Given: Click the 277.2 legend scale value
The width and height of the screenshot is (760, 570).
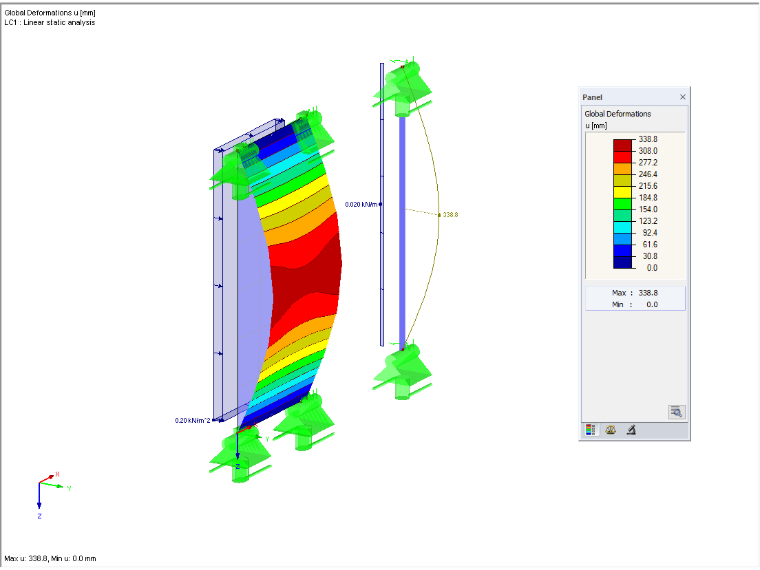Looking at the screenshot, I should (648, 162).
